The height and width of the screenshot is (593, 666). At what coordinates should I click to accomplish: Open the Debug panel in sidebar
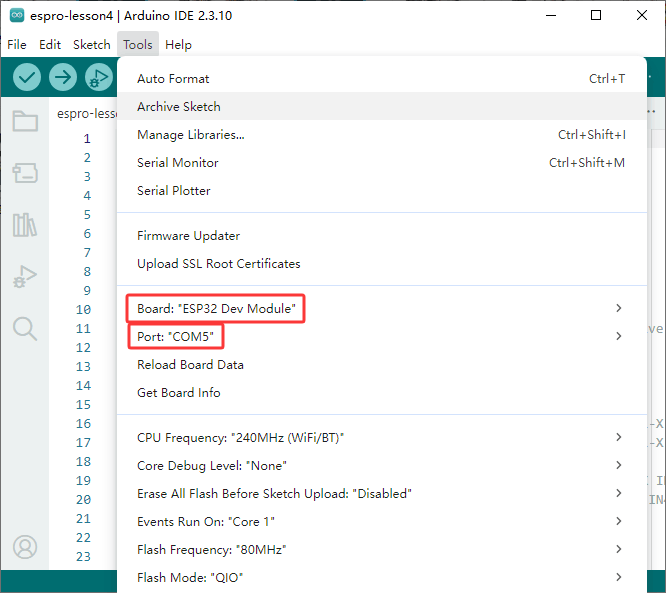click(x=25, y=277)
